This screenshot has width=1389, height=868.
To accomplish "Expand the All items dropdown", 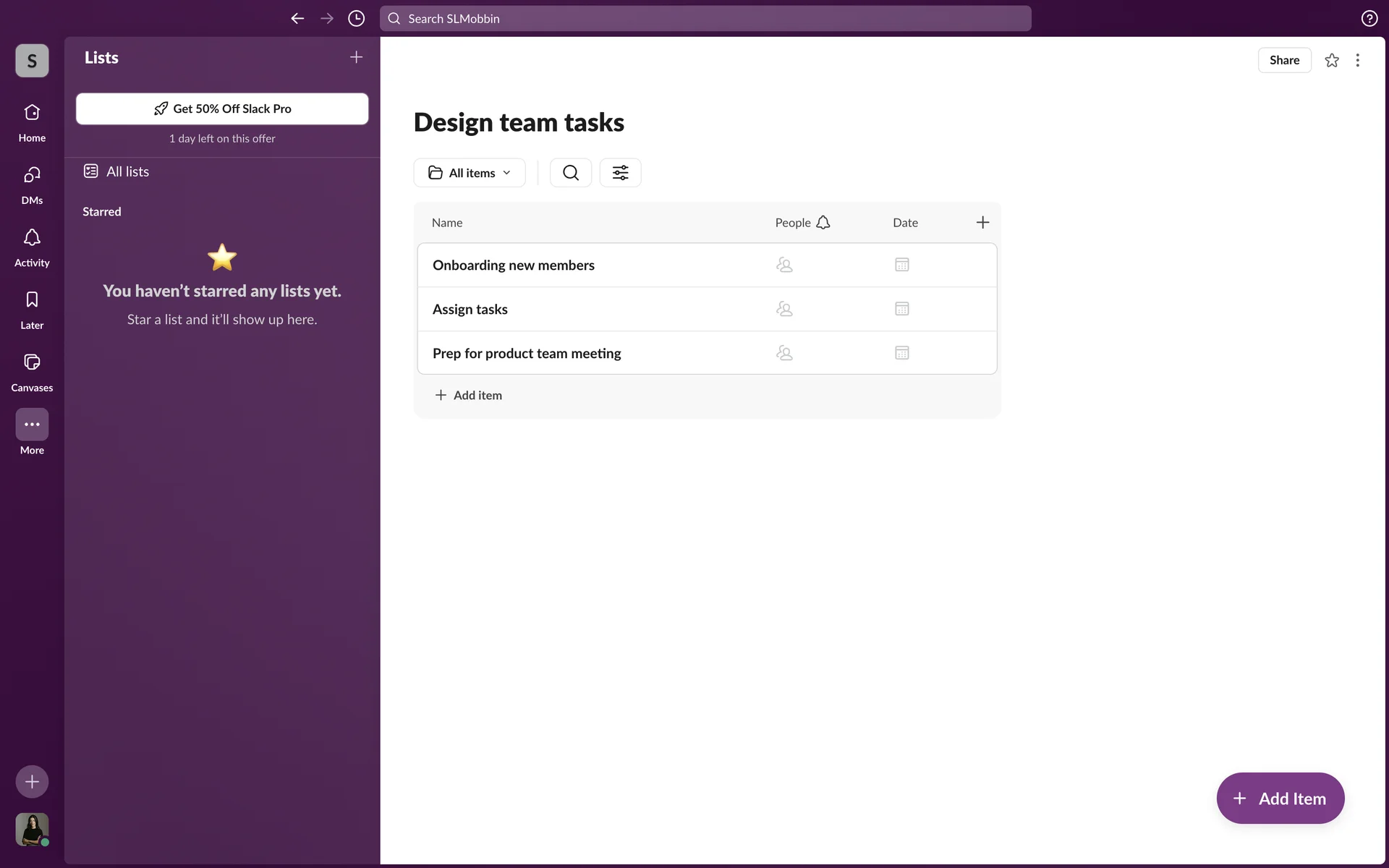I will 470,173.
